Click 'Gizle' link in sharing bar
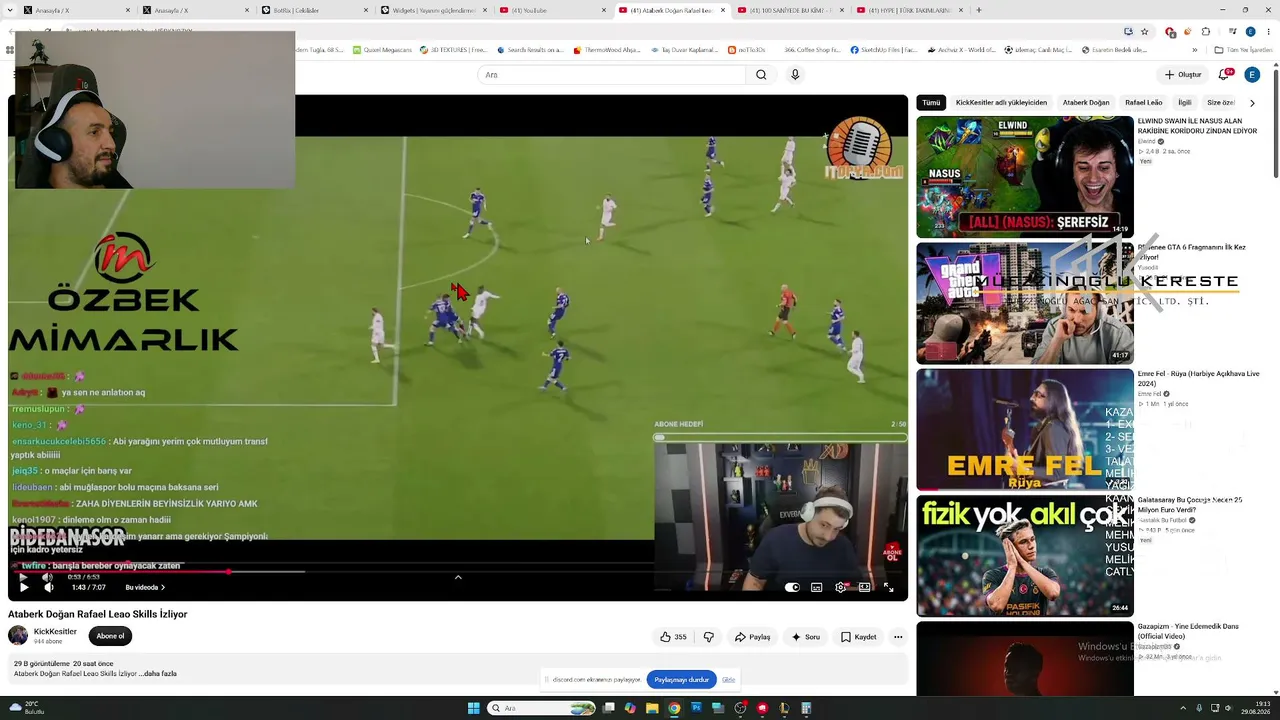1280x720 pixels. 729,680
